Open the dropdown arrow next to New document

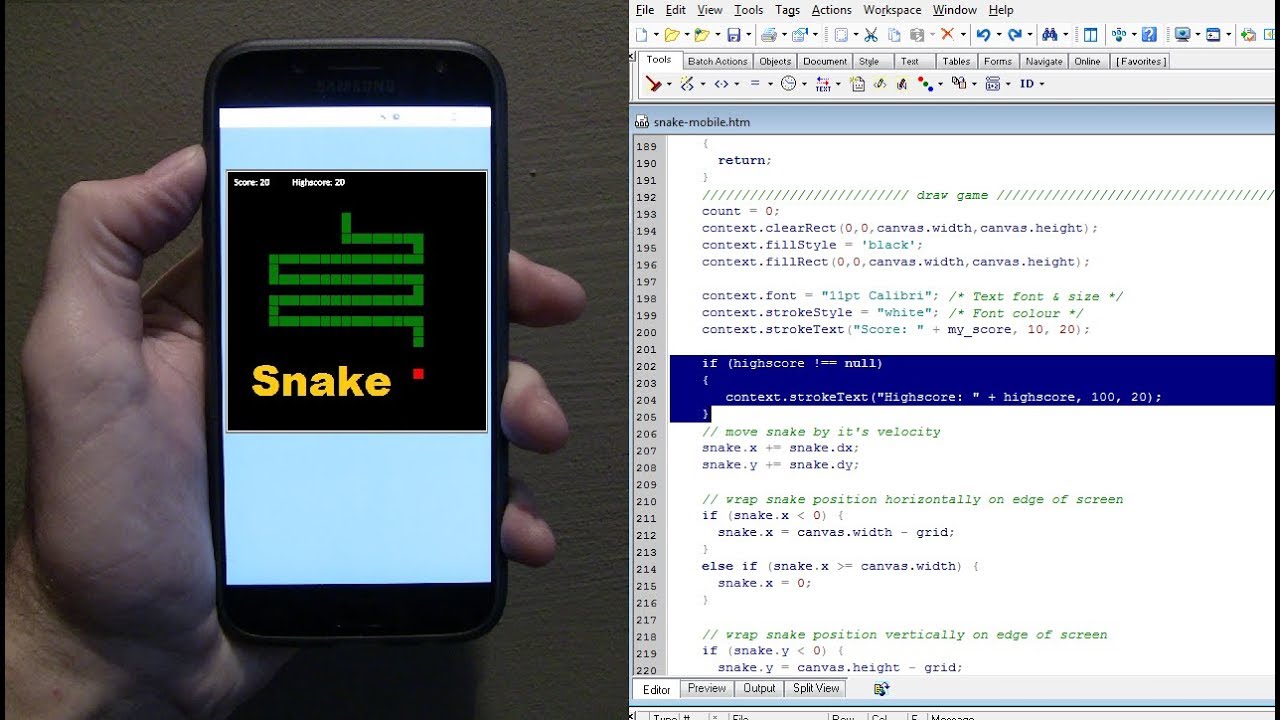click(656, 35)
